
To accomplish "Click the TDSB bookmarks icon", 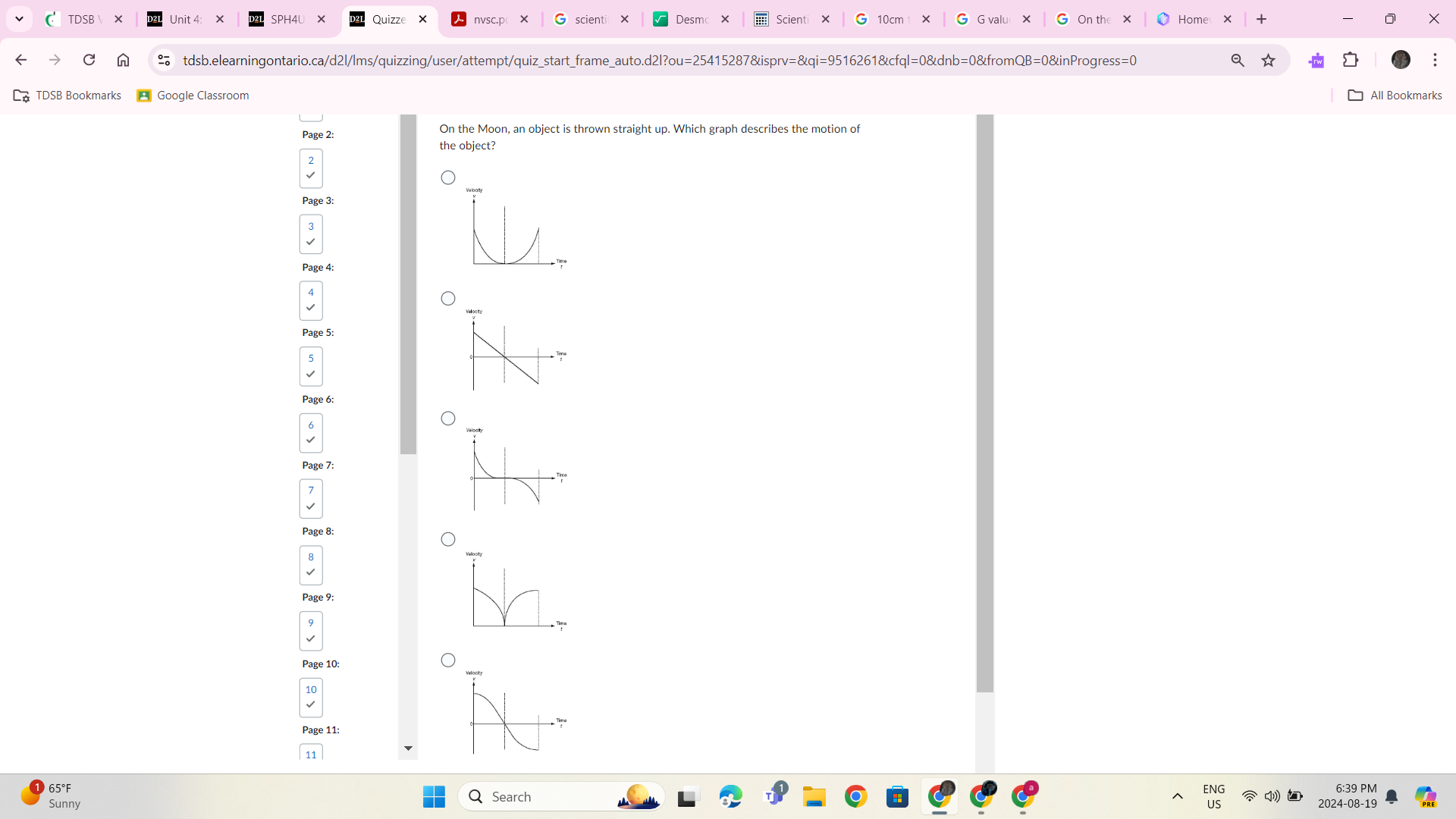I will click(20, 95).
